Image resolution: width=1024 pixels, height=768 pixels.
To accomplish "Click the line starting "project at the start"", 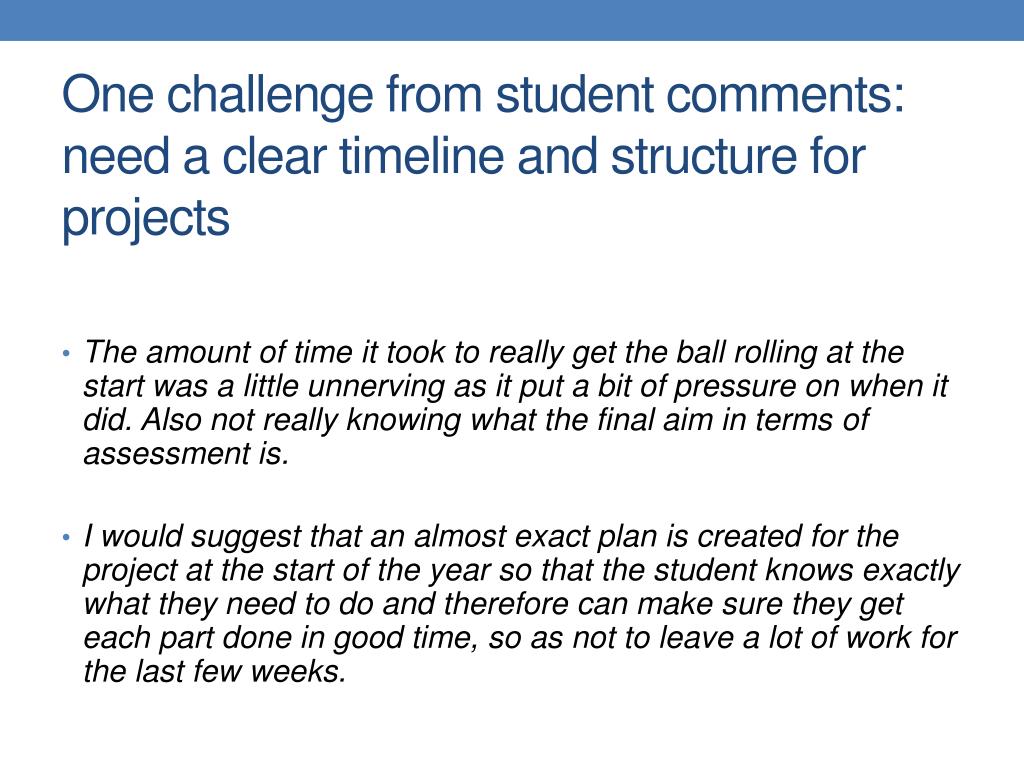I will (521, 571).
